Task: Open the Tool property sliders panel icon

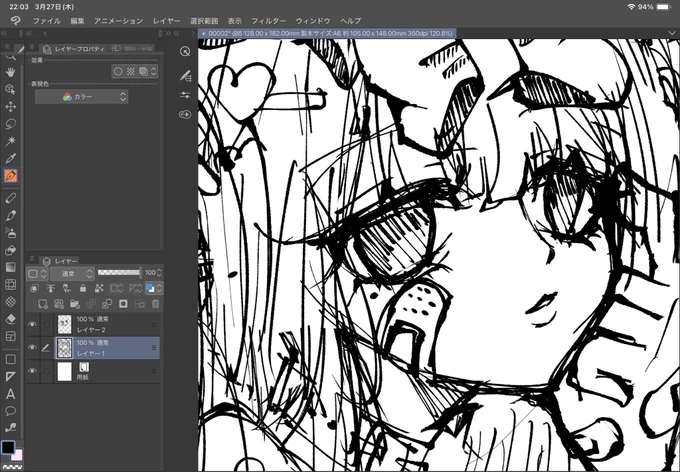Action: (x=185, y=95)
